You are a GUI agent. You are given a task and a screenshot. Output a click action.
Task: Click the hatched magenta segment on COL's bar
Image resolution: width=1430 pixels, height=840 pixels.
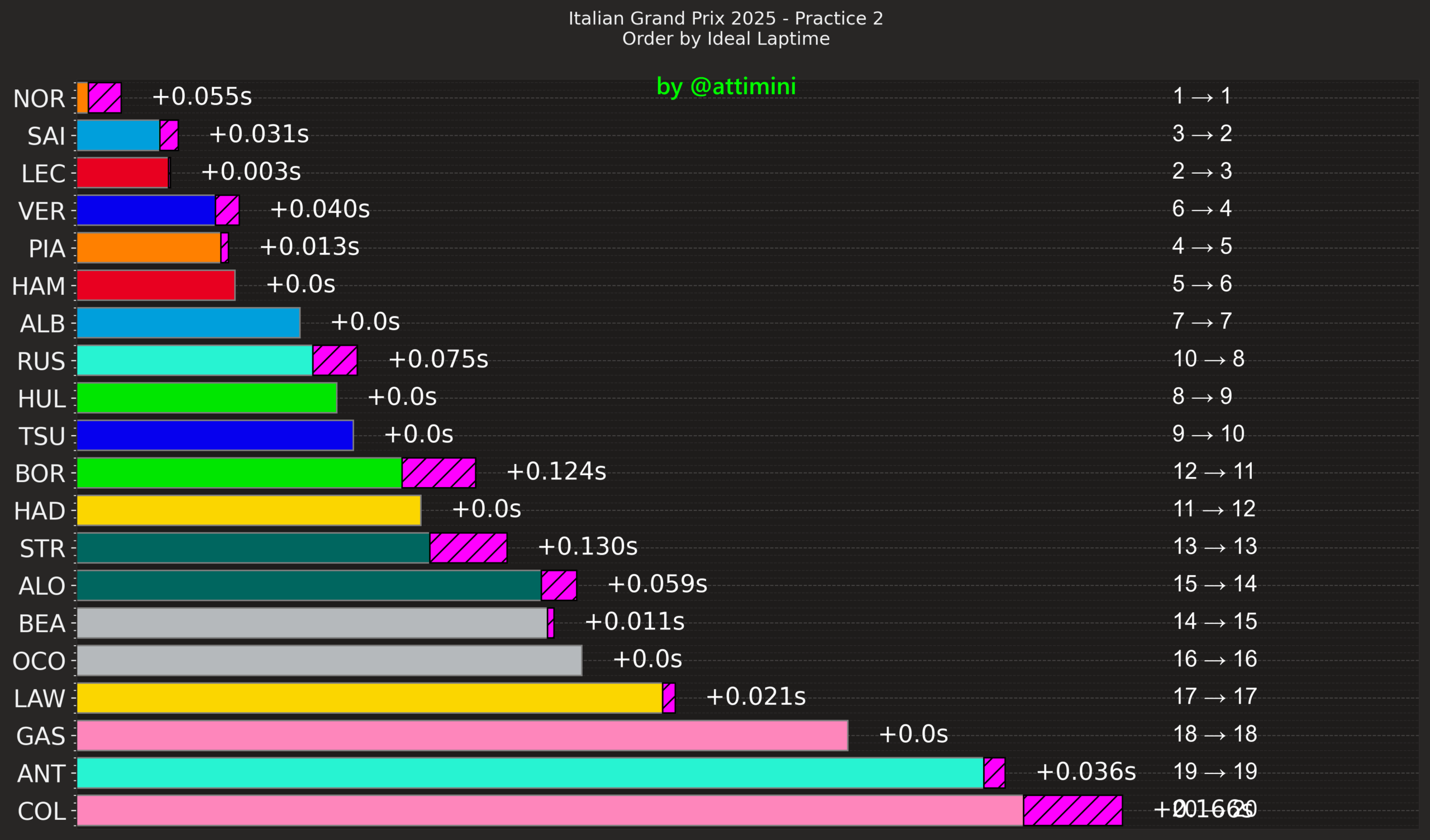pyautogui.click(x=1072, y=810)
